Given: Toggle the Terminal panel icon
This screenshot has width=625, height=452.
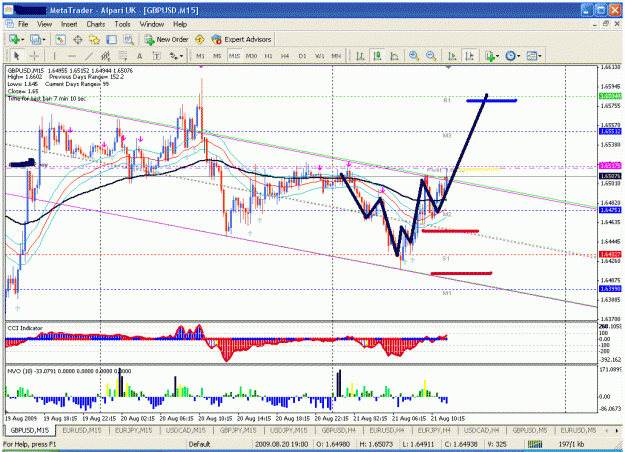Looking at the screenshot, I should tap(111, 39).
